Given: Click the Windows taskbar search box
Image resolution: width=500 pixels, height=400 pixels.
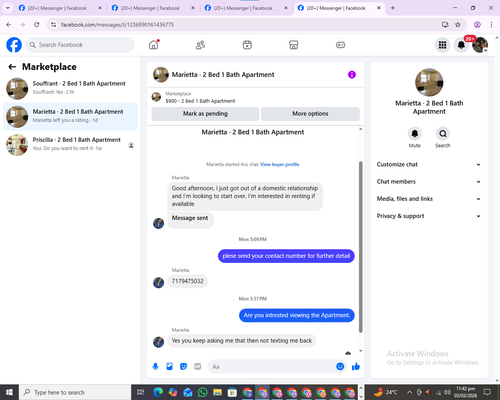Looking at the screenshot, I should click(x=75, y=392).
